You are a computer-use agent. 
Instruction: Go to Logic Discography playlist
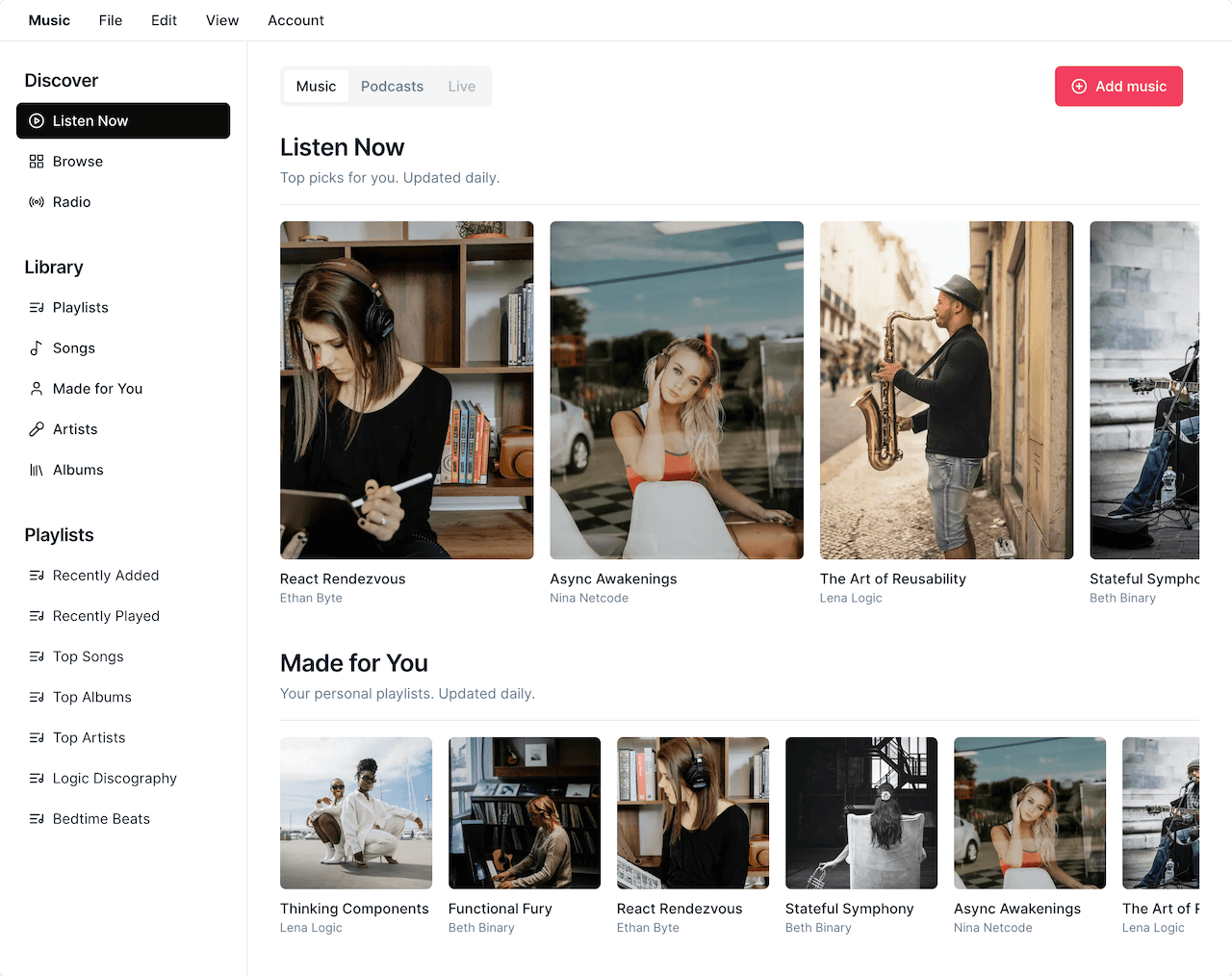coord(115,779)
